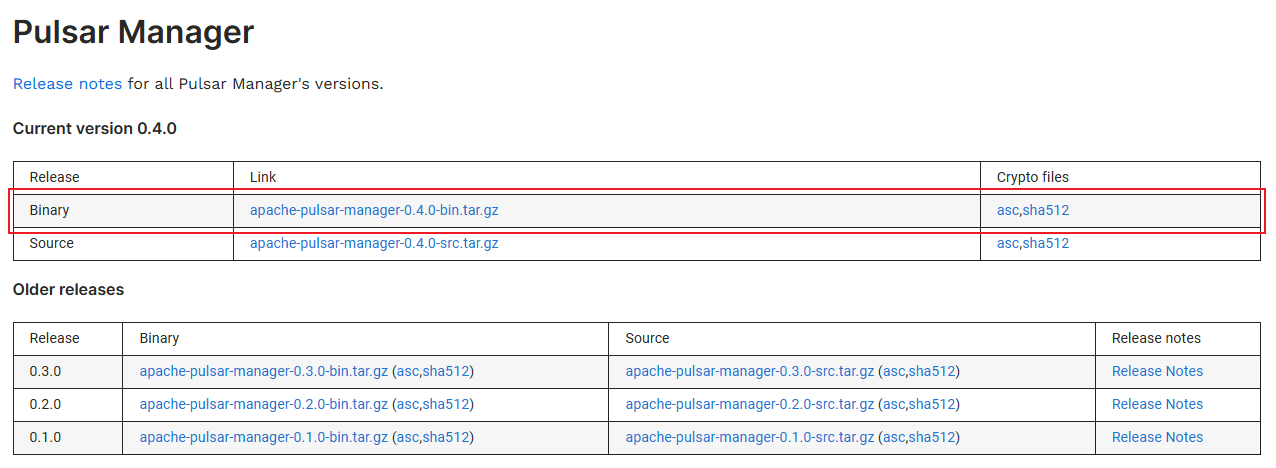
Task: Download apache-pulsar-manager-0.3.0-bin.tar.gz
Action: pyautogui.click(x=264, y=371)
